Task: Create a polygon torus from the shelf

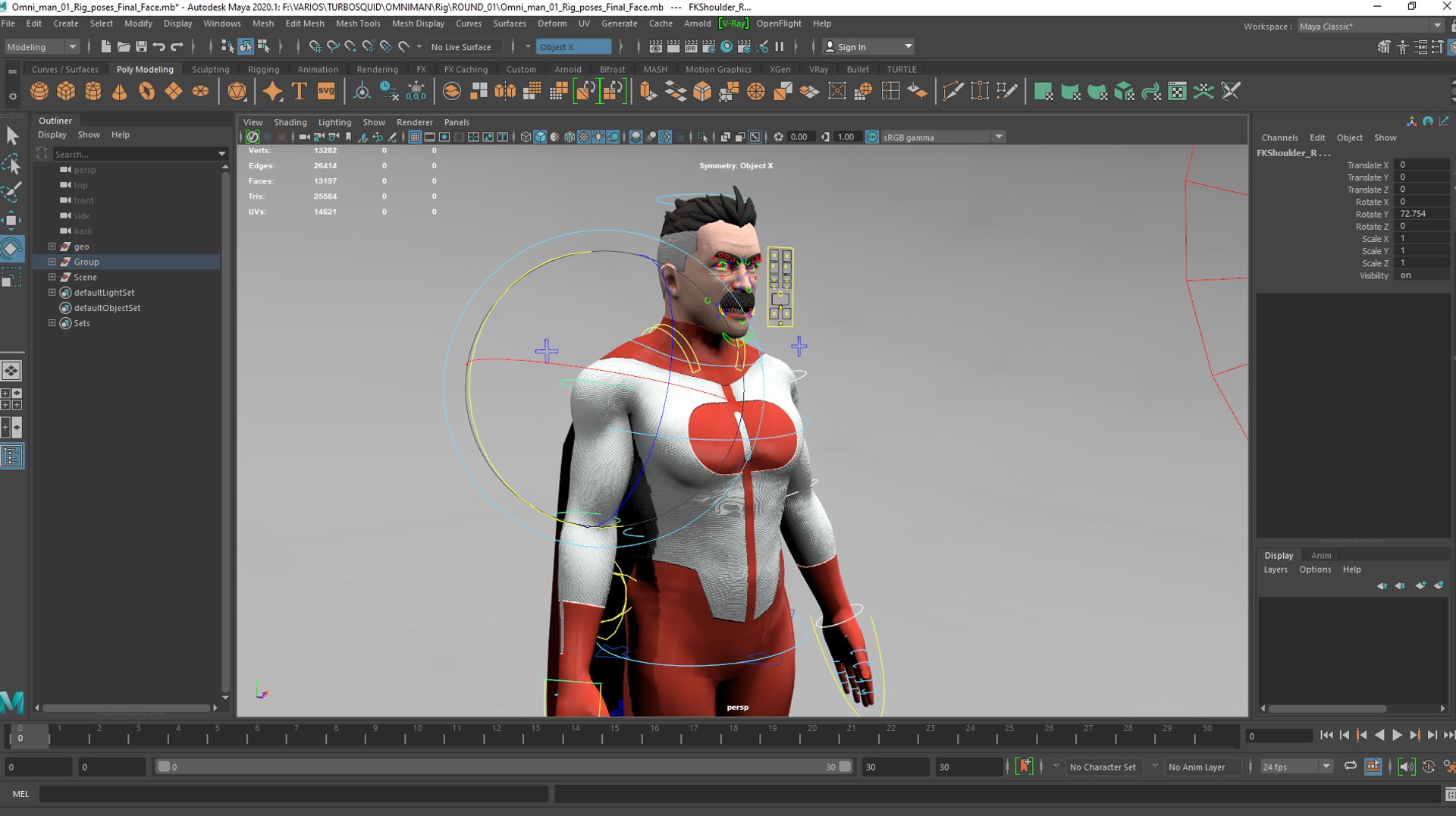Action: tap(146, 92)
